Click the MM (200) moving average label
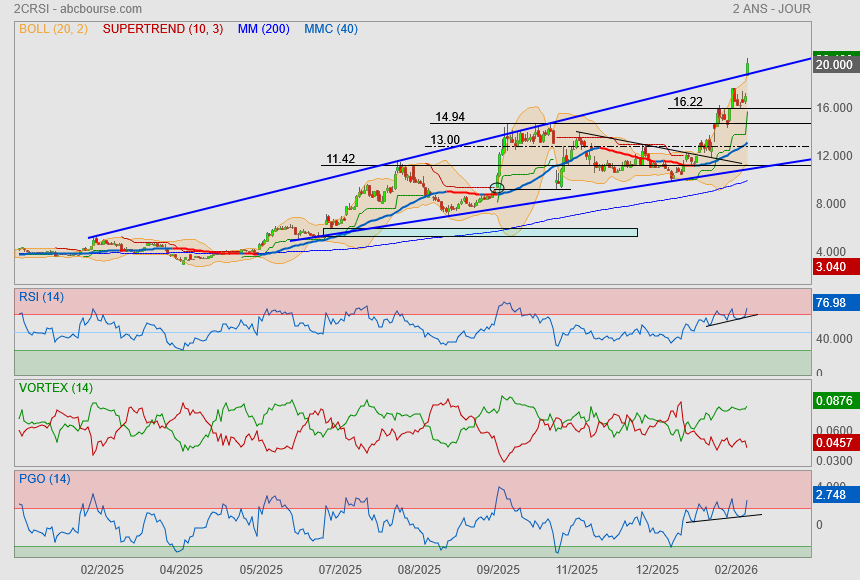 point(263,29)
